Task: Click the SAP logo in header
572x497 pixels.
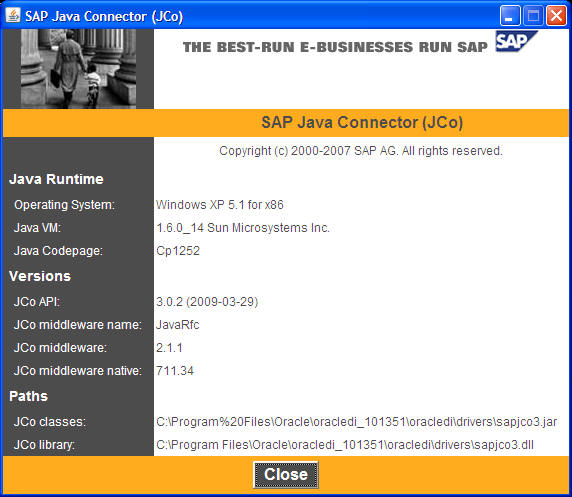Action: pyautogui.click(x=516, y=42)
